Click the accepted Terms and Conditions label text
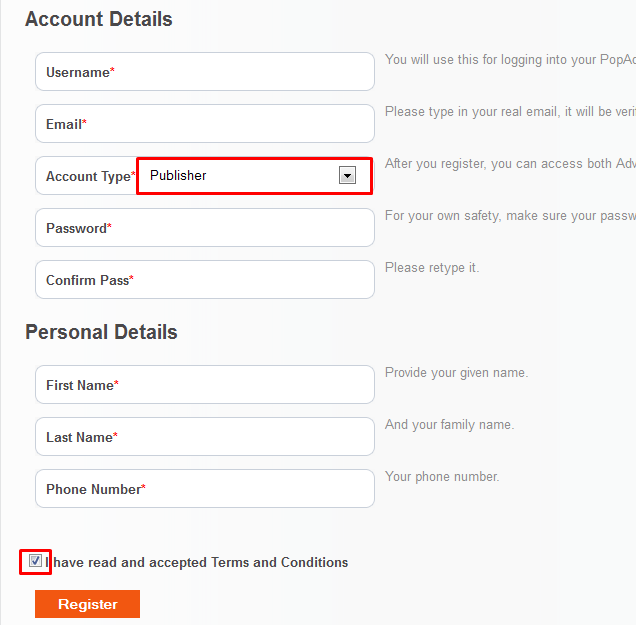 [196, 562]
